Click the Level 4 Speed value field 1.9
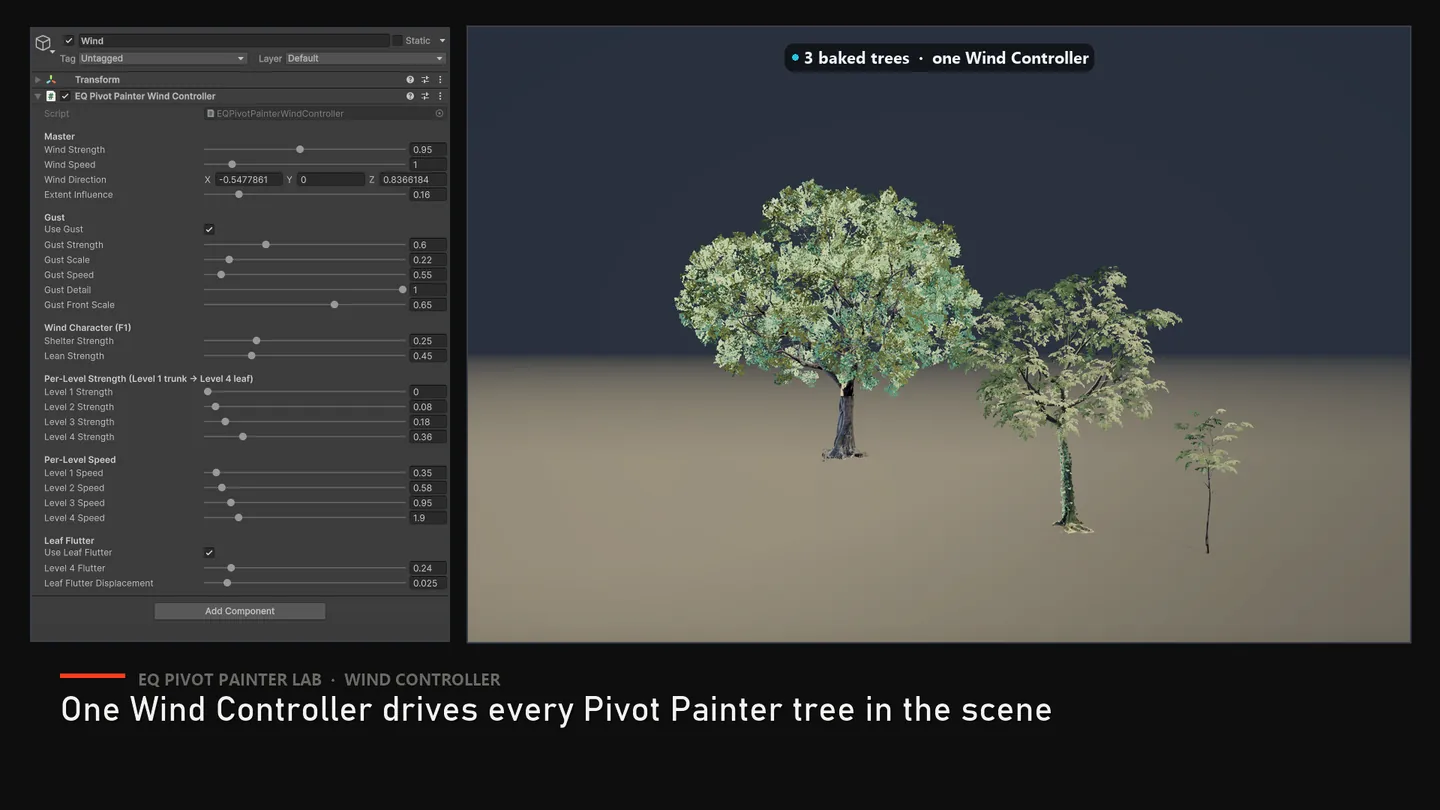 pyautogui.click(x=428, y=518)
